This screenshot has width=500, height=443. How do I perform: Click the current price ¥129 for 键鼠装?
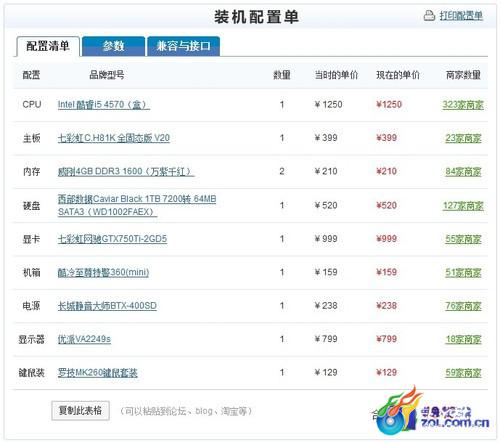pos(386,372)
